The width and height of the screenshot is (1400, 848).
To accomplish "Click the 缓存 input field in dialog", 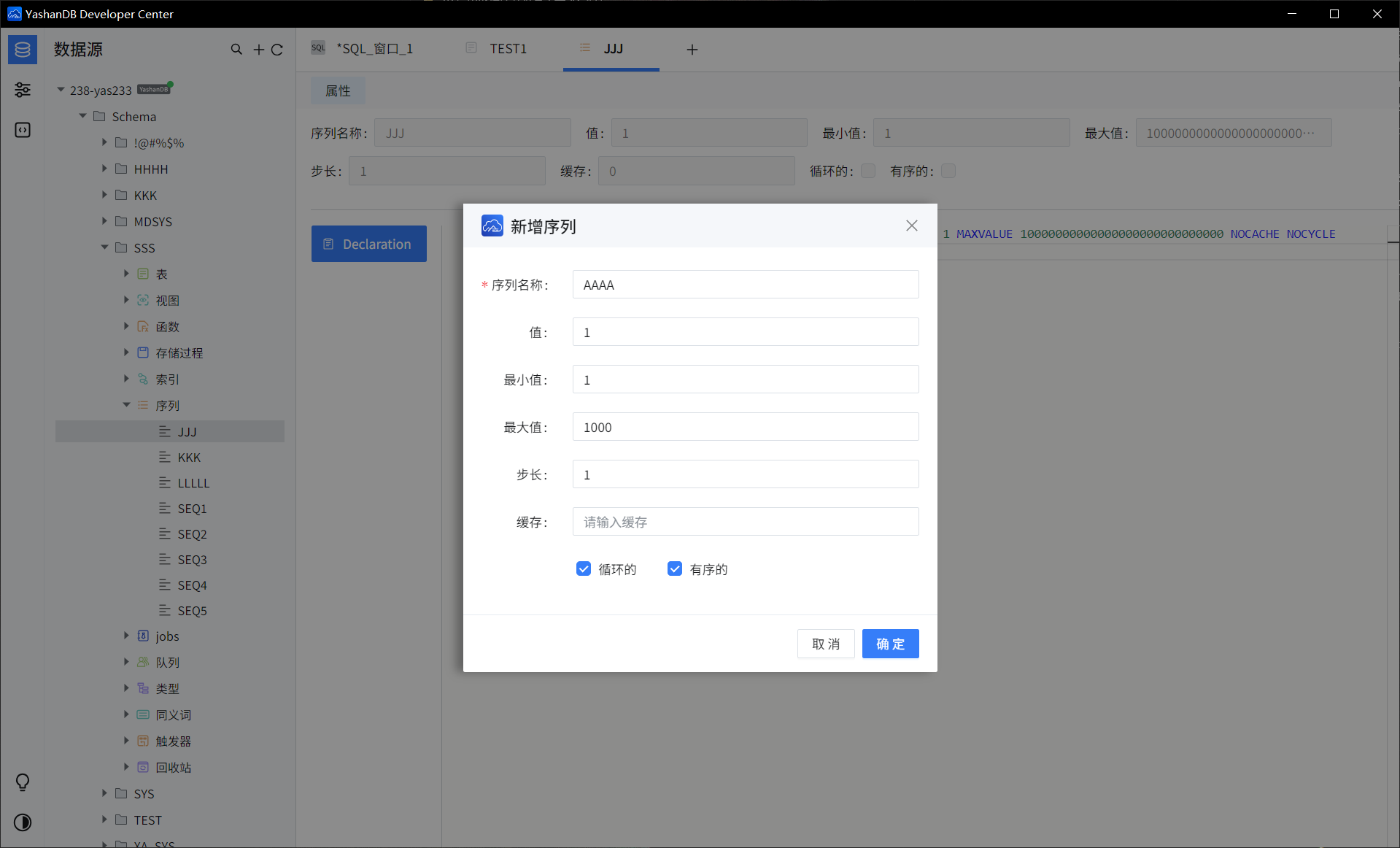I will pyautogui.click(x=746, y=522).
